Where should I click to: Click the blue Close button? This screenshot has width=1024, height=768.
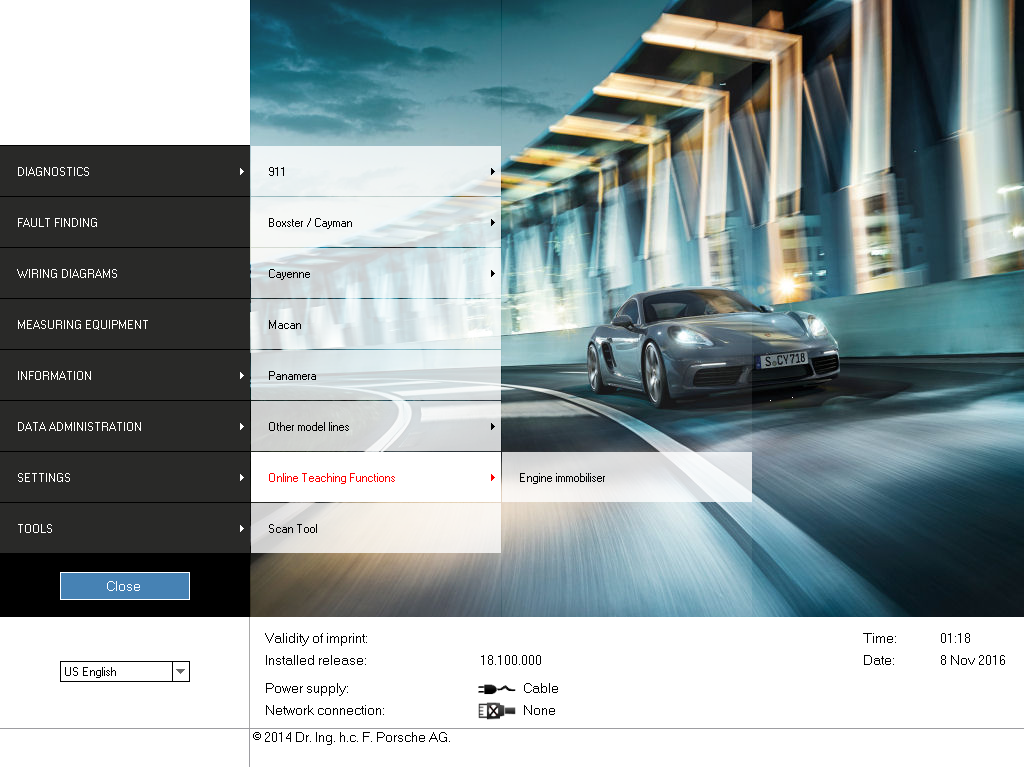pyautogui.click(x=125, y=586)
